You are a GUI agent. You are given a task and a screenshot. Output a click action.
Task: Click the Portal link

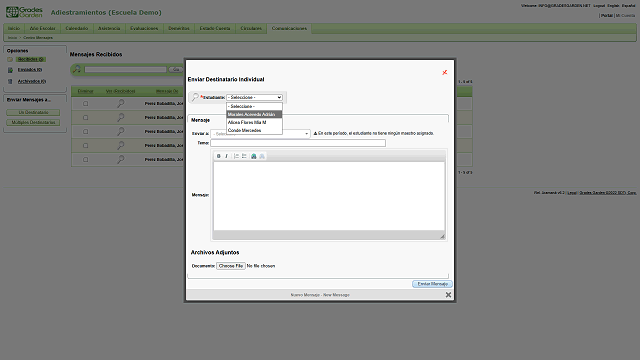[x=607, y=16]
